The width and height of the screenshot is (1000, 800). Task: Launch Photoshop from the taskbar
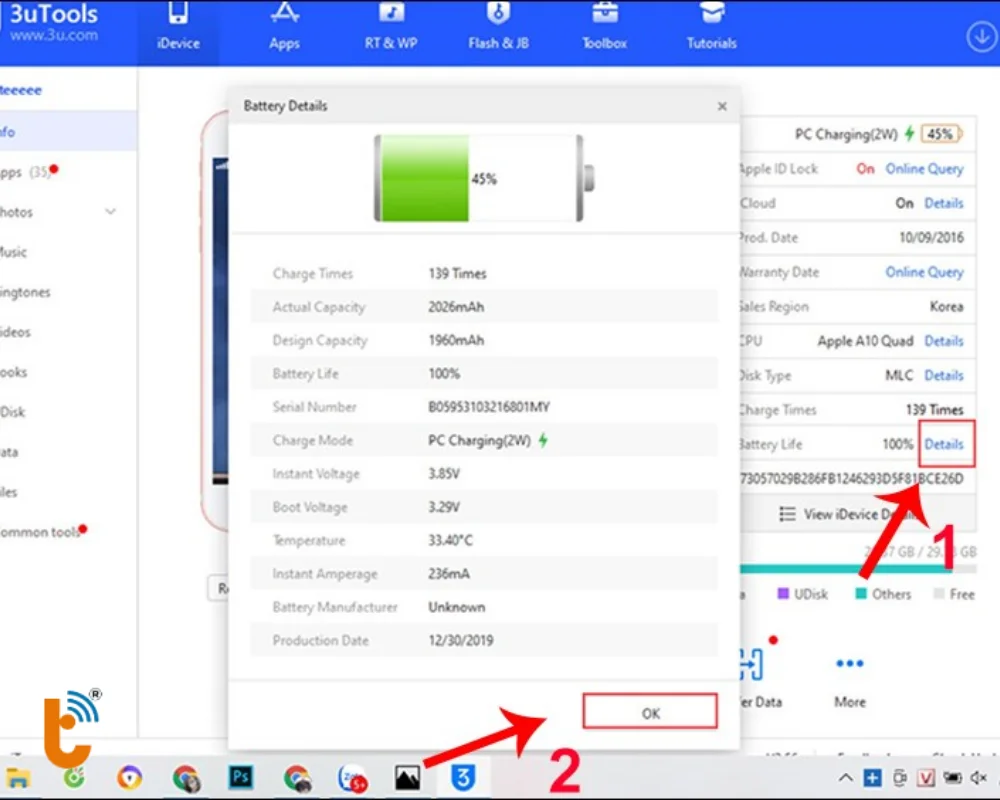coord(240,777)
